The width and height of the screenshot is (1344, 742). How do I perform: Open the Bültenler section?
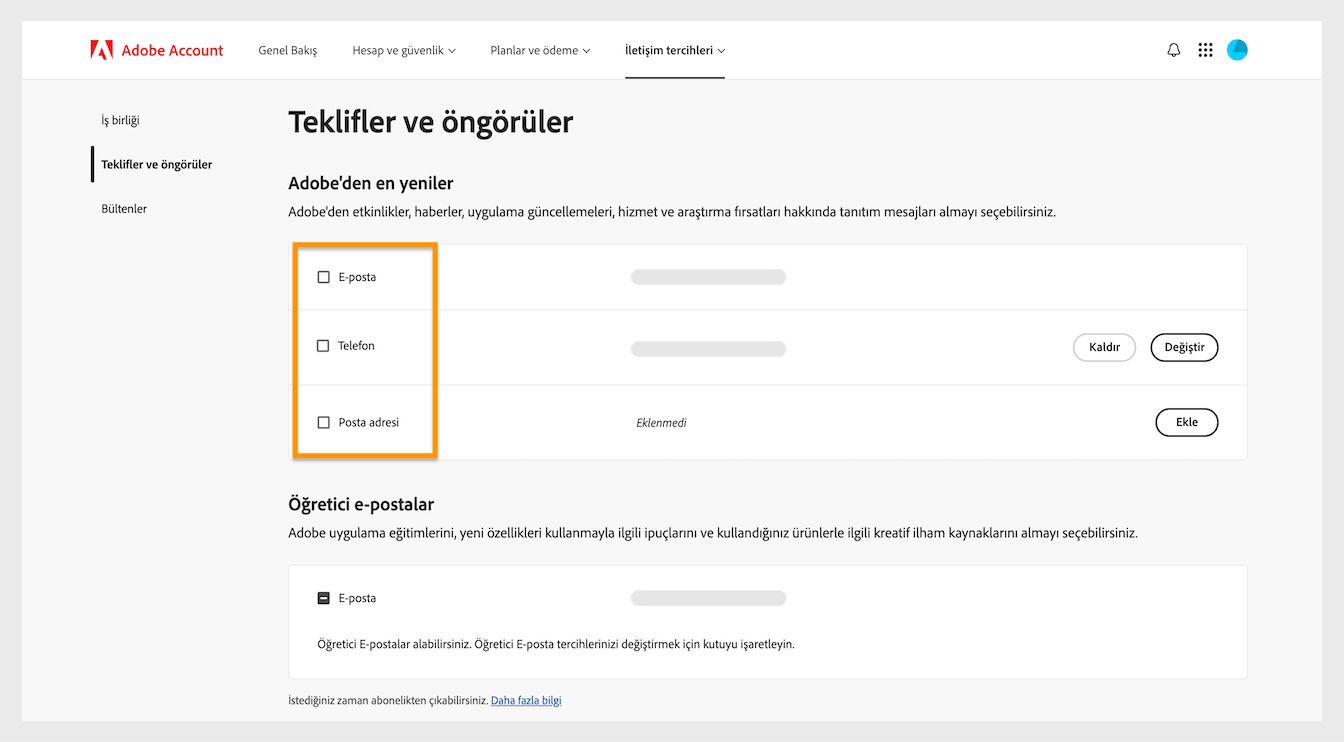[x=123, y=208]
